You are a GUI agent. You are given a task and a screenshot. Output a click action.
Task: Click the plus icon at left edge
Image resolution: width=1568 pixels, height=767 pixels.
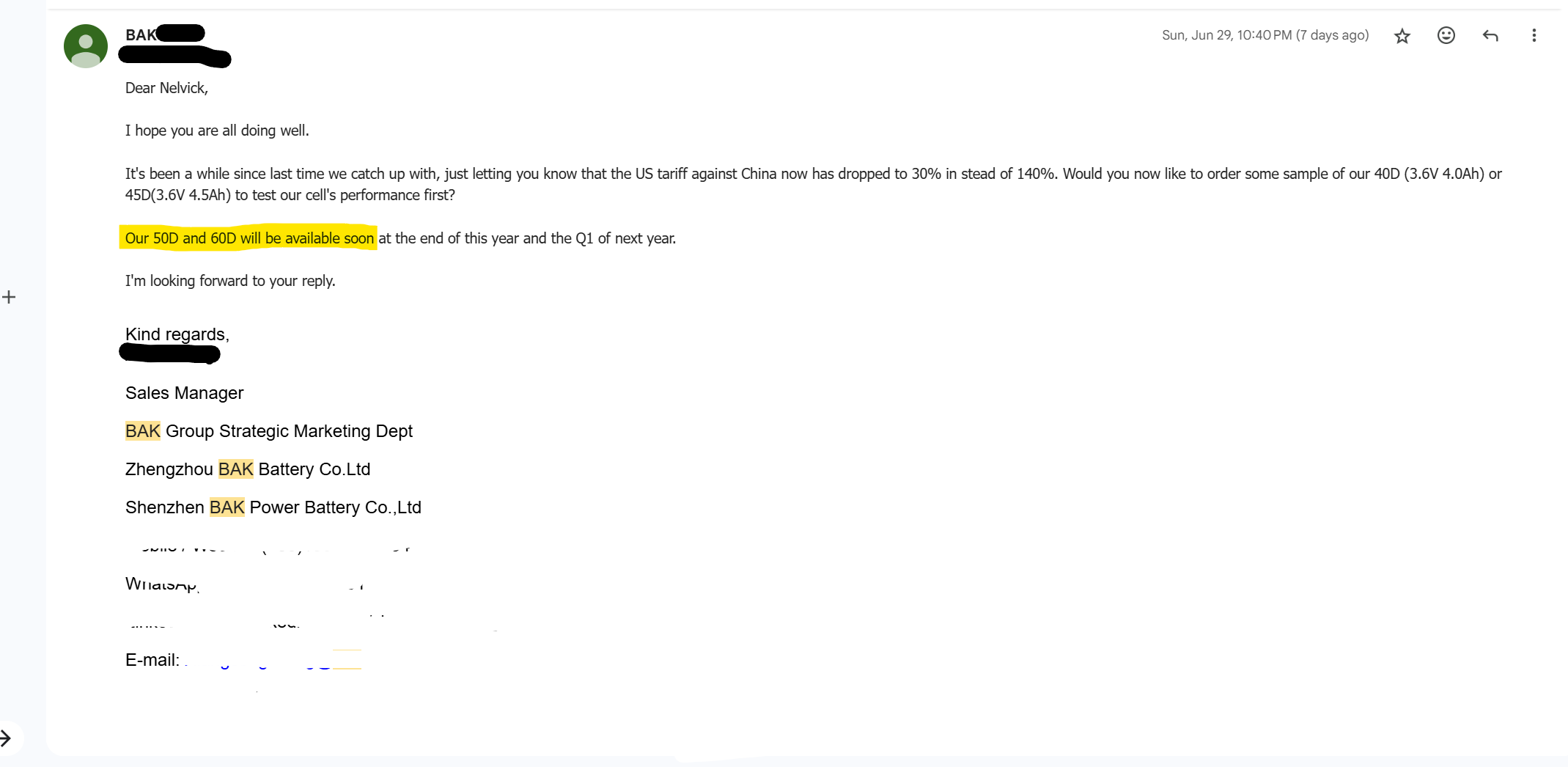tap(9, 297)
